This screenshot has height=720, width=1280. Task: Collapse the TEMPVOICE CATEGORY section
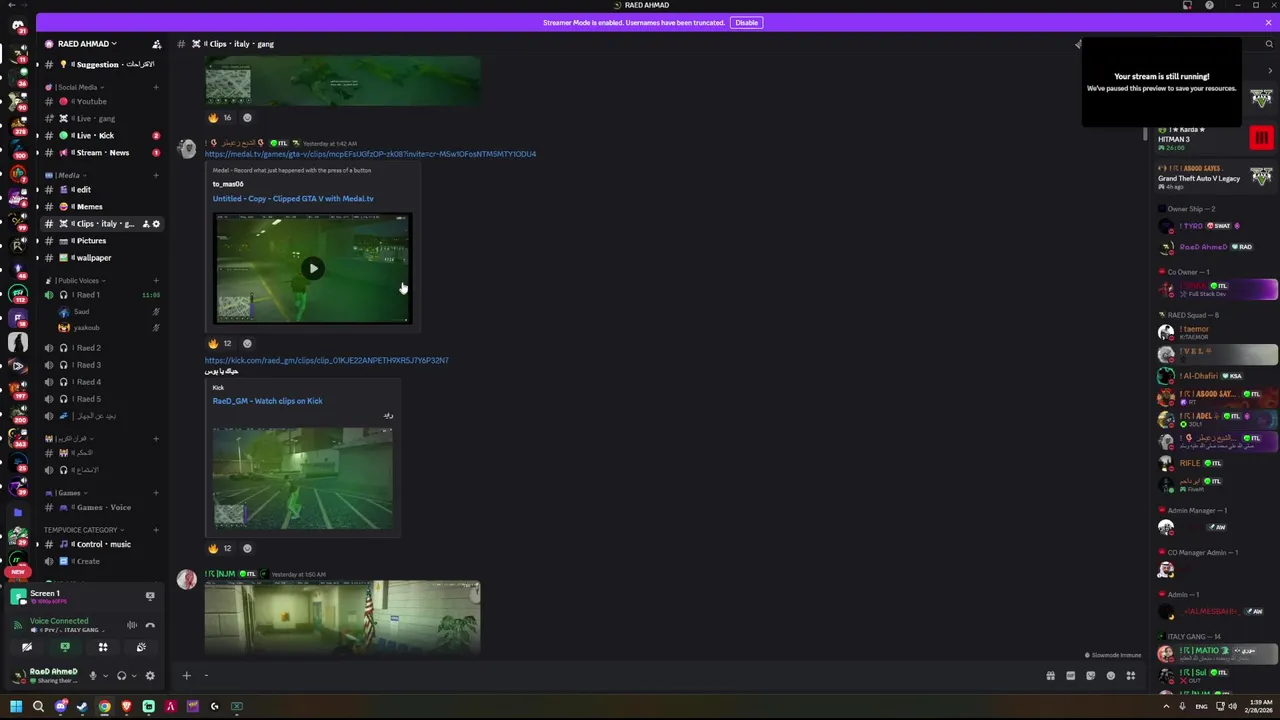[x=84, y=530]
